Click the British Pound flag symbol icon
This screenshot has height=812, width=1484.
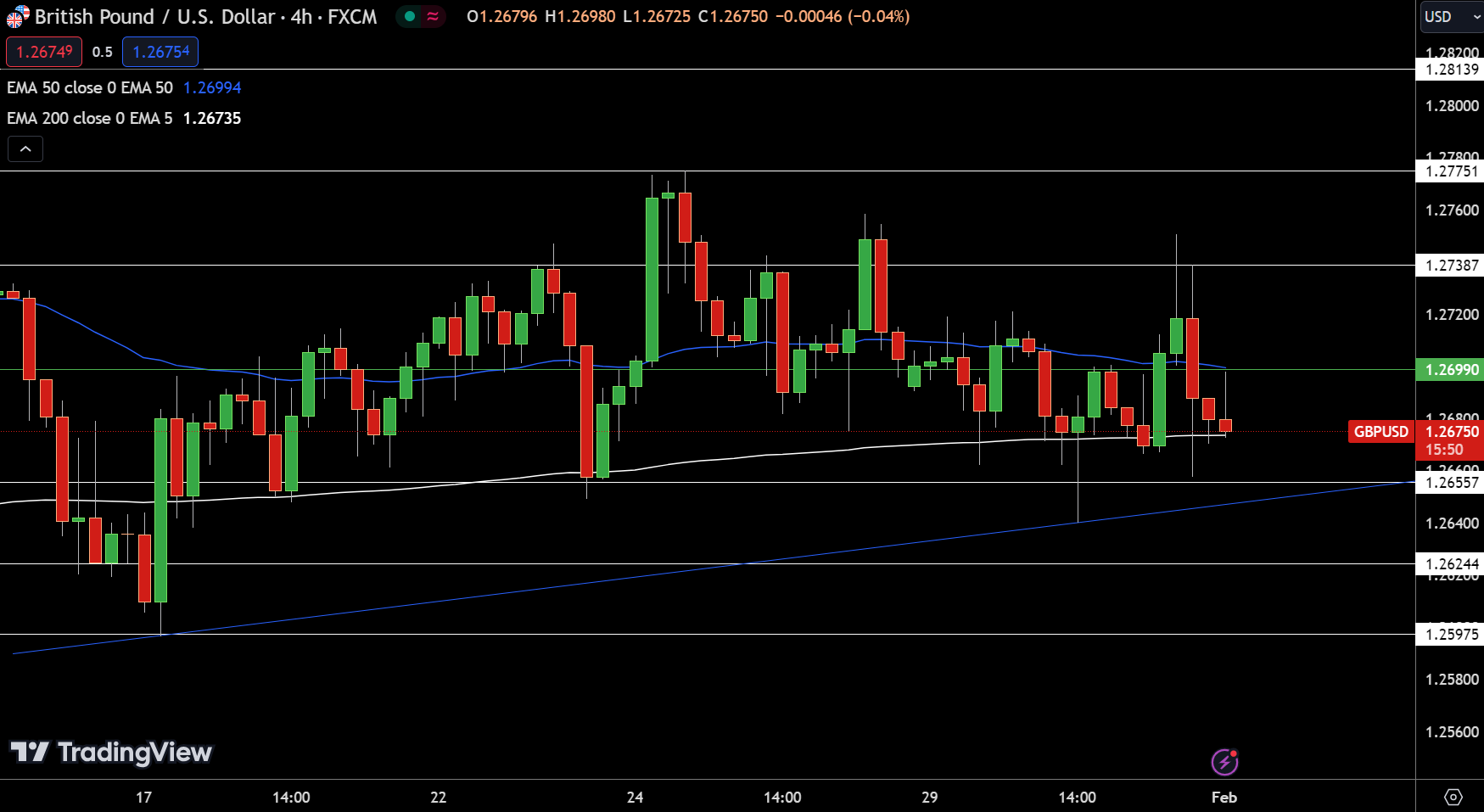(17, 16)
